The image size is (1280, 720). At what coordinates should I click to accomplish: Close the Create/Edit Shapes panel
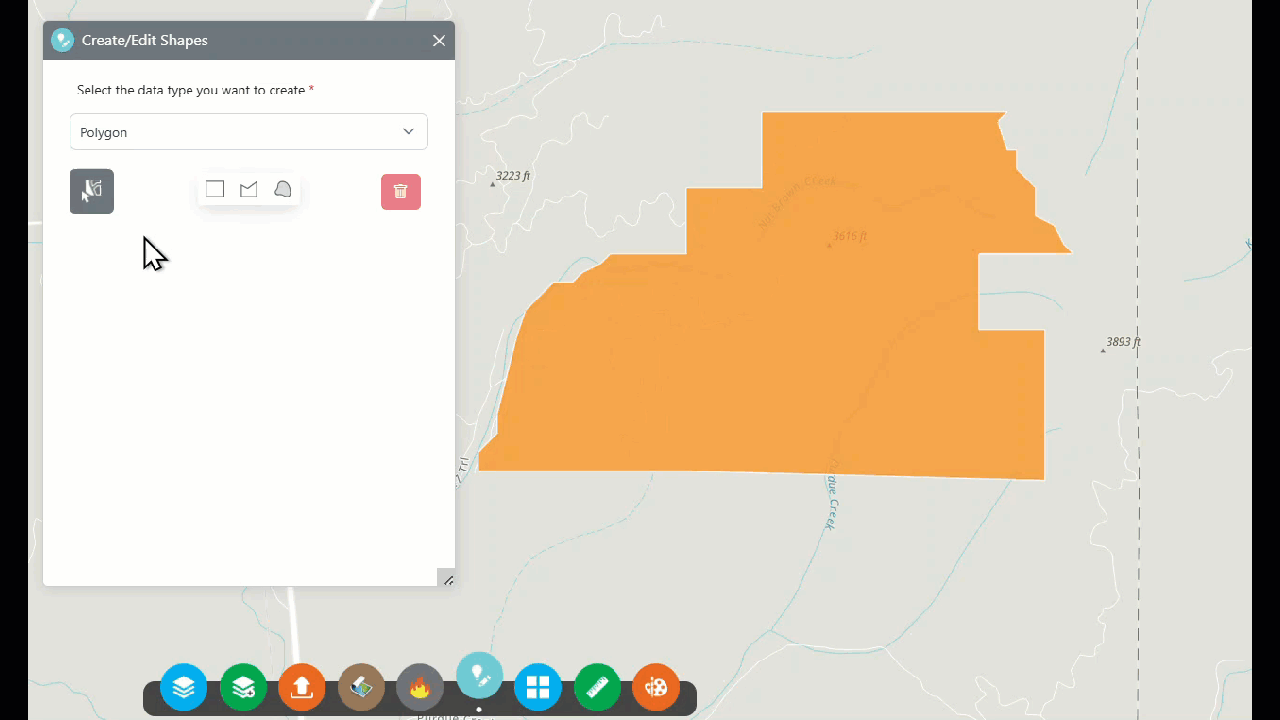click(x=439, y=41)
